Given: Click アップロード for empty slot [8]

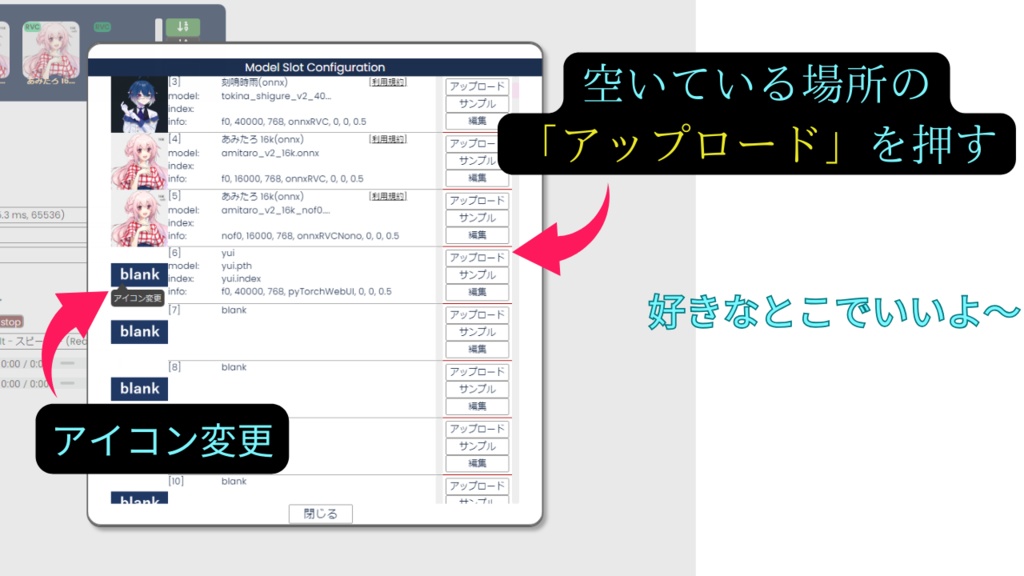Looking at the screenshot, I should 478,371.
